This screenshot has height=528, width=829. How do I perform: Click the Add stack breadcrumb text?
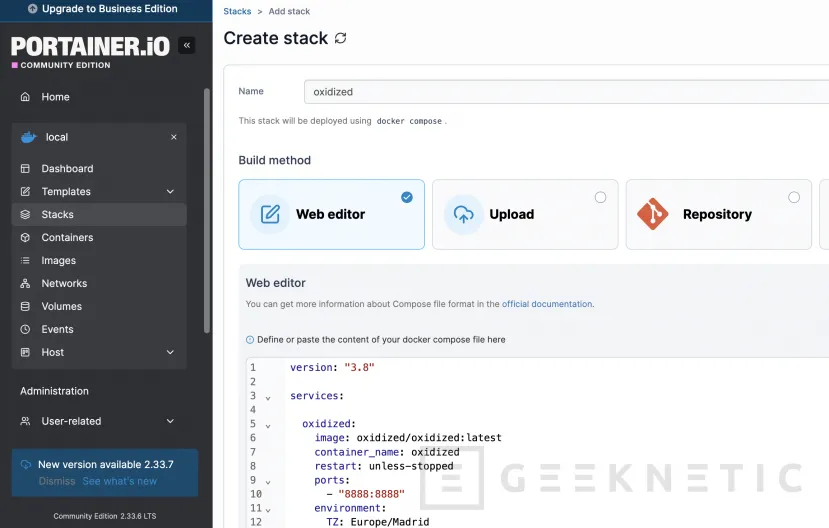point(289,11)
